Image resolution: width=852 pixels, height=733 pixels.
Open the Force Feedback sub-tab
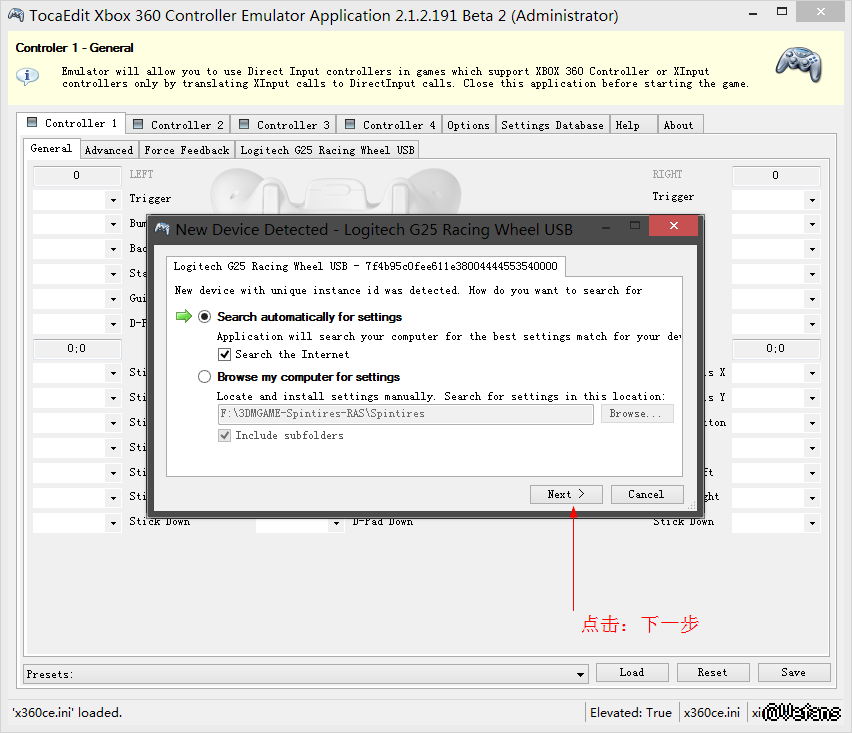click(187, 151)
